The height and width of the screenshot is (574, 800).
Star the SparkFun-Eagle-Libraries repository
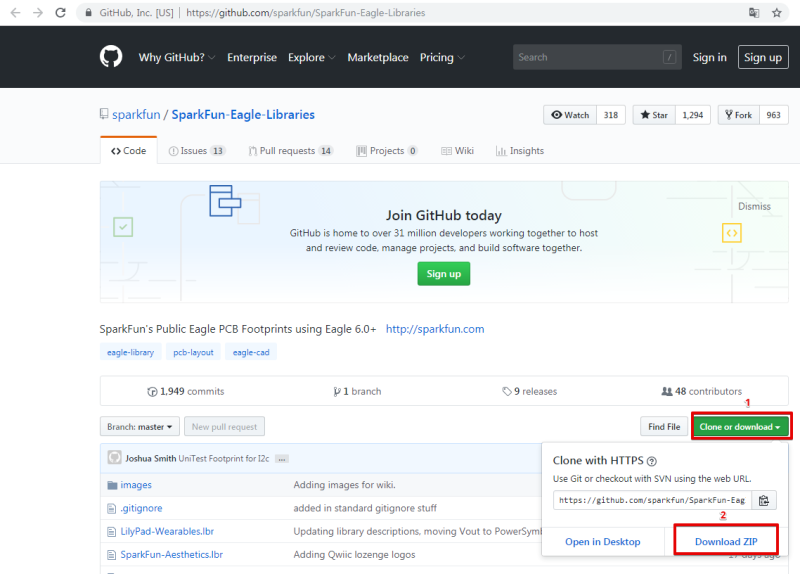pyautogui.click(x=654, y=115)
